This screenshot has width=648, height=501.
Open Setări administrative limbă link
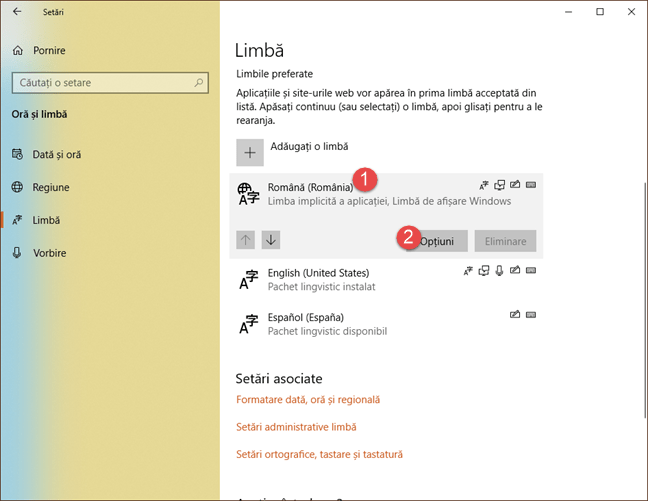click(x=296, y=427)
